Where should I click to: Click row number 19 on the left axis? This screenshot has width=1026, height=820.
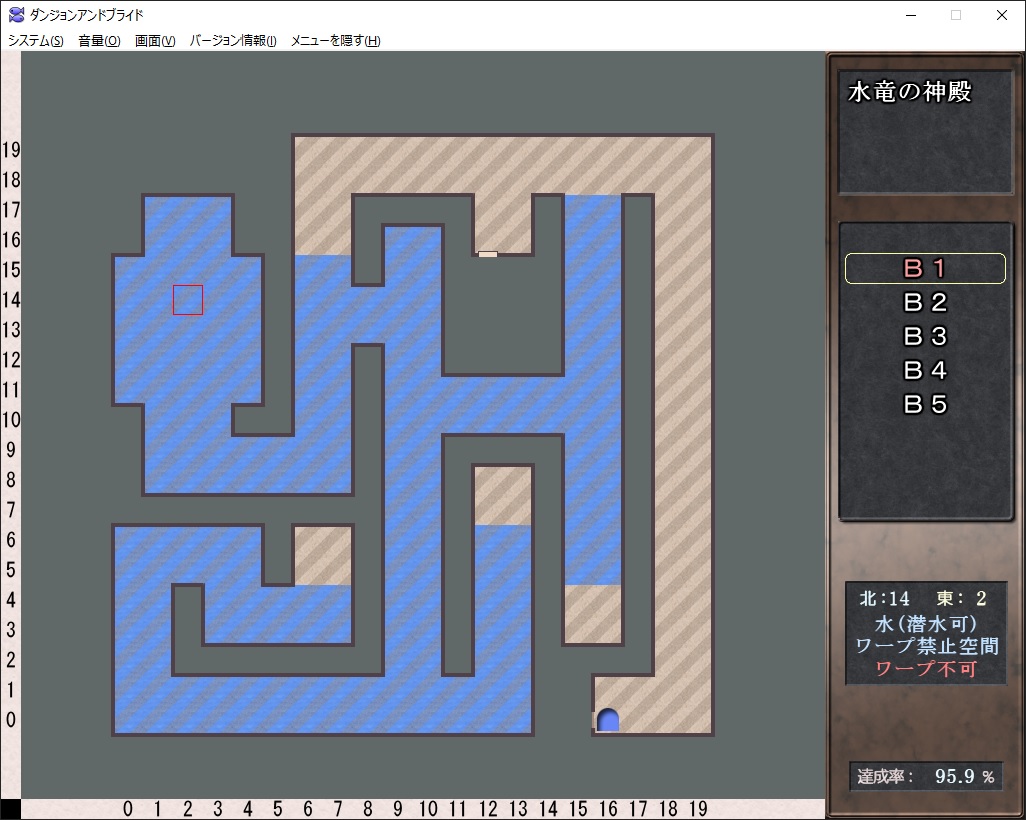[x=11, y=150]
